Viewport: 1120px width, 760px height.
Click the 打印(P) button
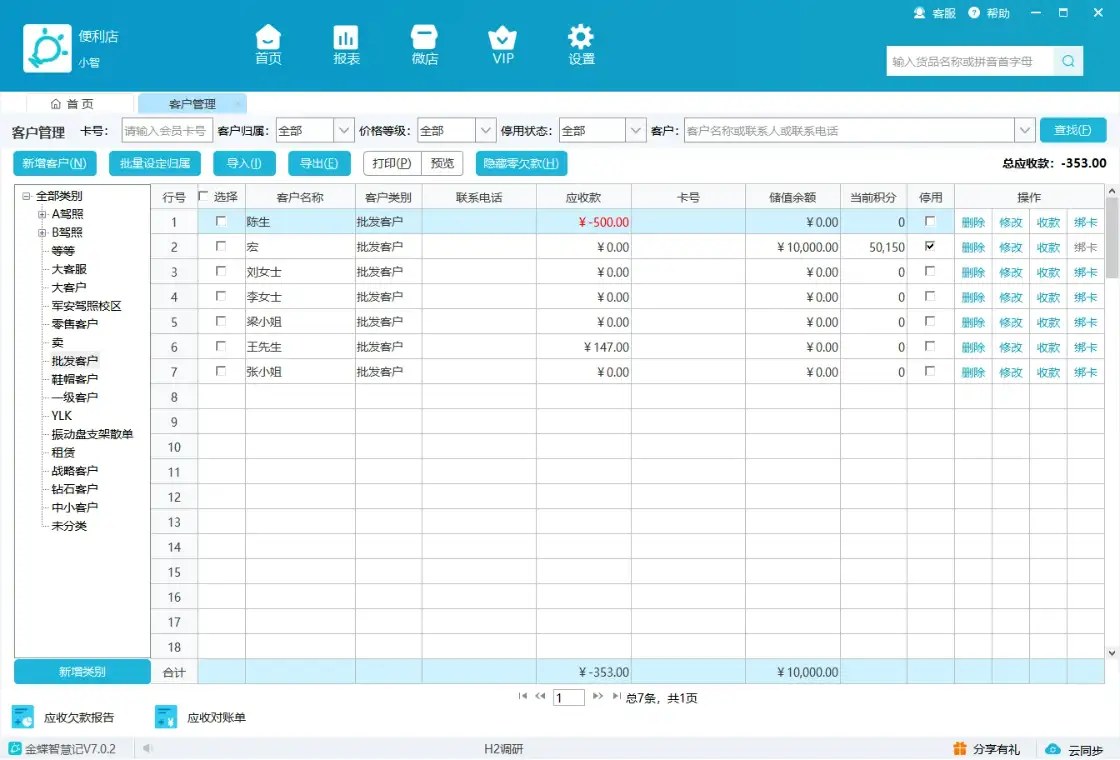coord(392,163)
